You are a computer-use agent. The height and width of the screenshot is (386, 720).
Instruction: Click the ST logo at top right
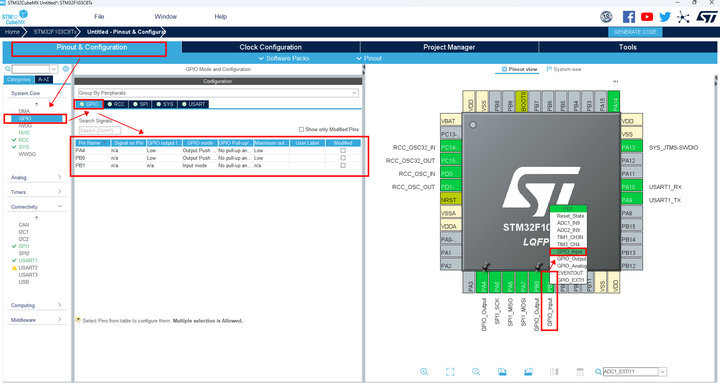click(x=706, y=17)
